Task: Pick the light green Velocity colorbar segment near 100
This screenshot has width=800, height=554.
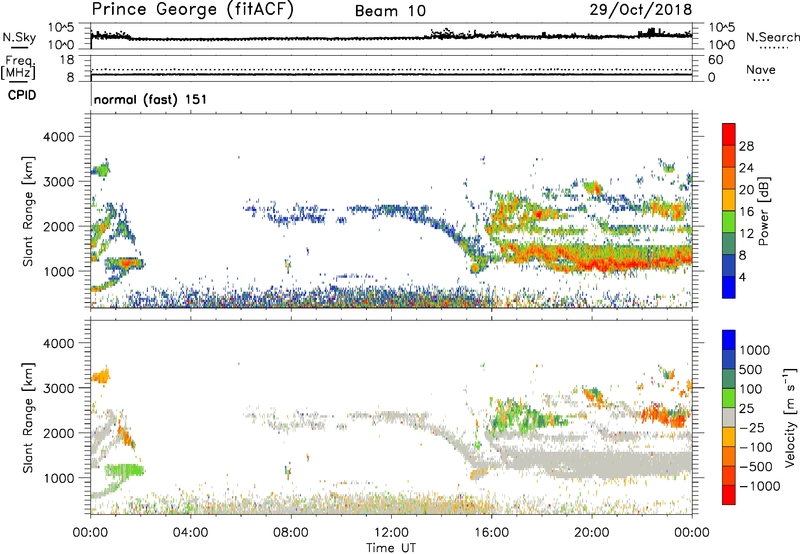Action: [729, 398]
